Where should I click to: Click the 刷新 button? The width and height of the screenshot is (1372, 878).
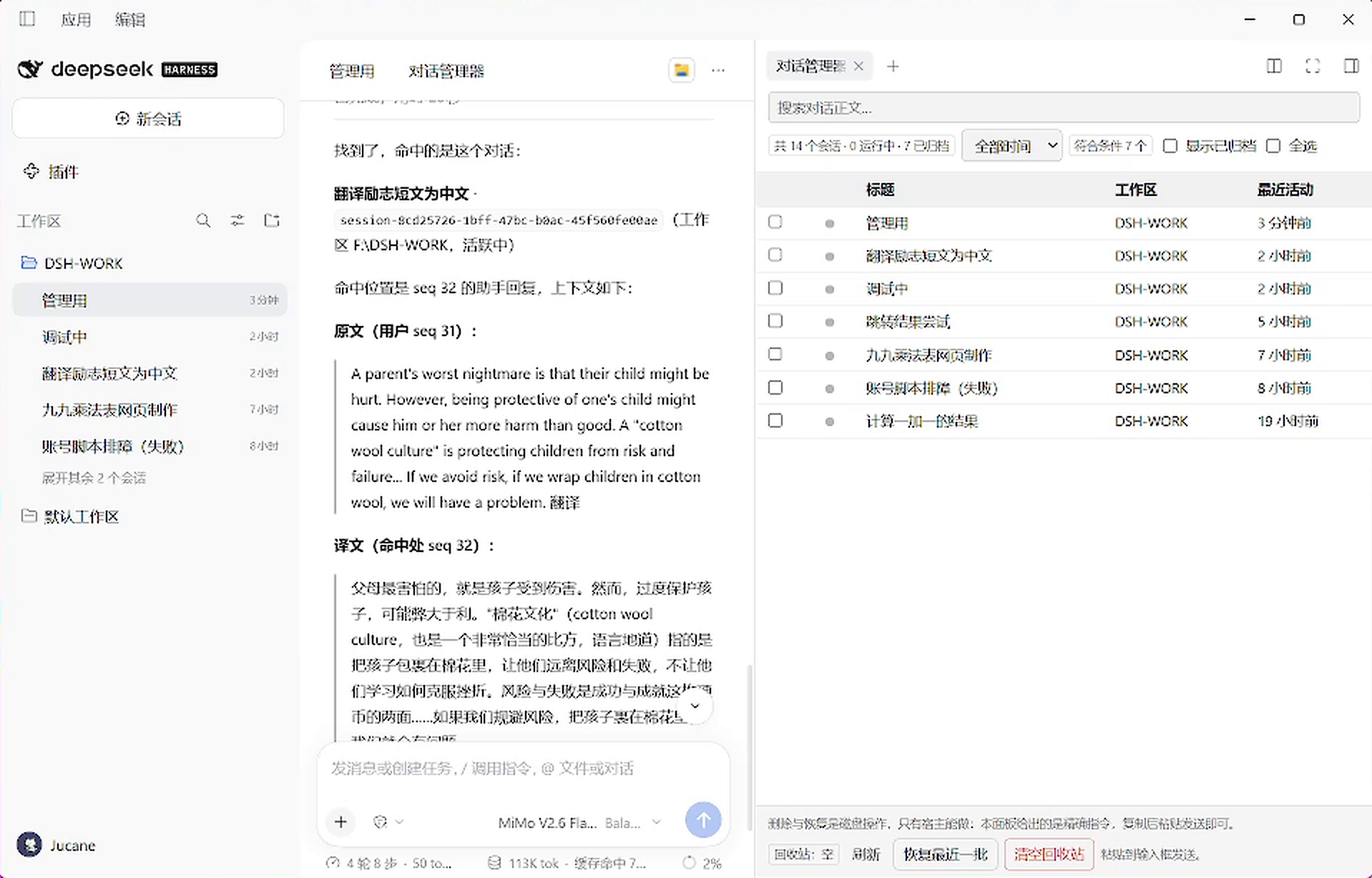coord(866,854)
